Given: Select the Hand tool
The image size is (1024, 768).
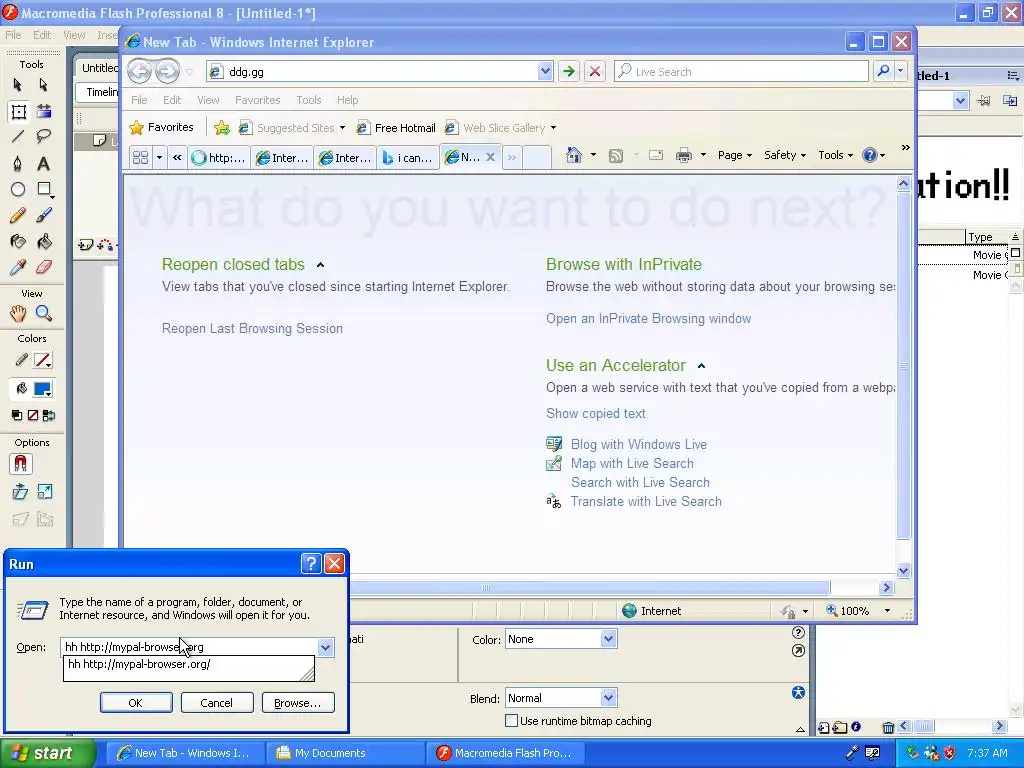Looking at the screenshot, I should pos(18,313).
